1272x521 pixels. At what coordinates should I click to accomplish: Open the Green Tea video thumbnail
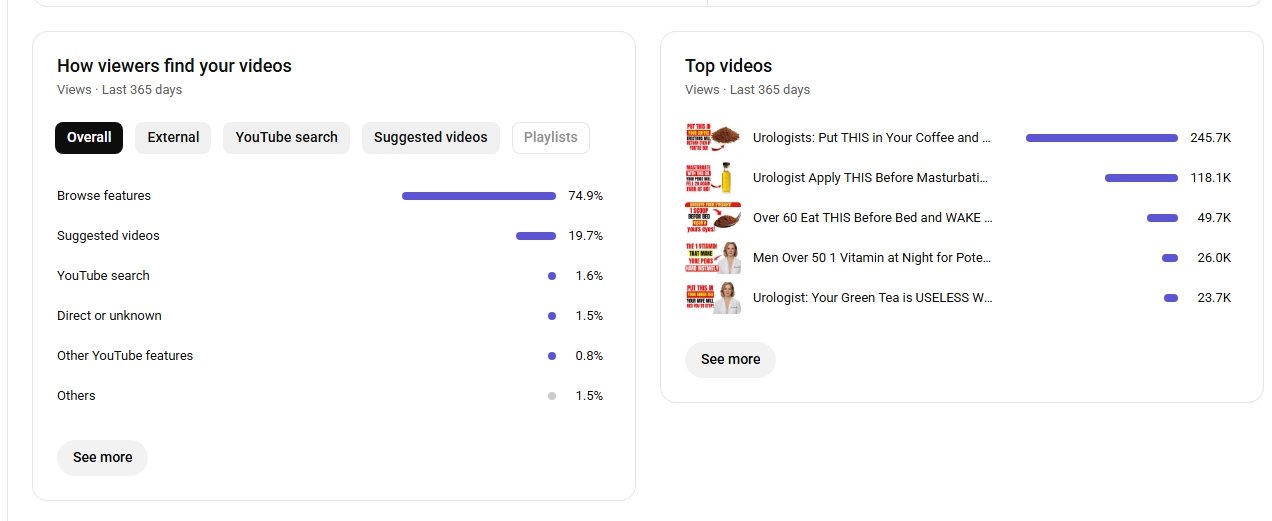pos(712,298)
